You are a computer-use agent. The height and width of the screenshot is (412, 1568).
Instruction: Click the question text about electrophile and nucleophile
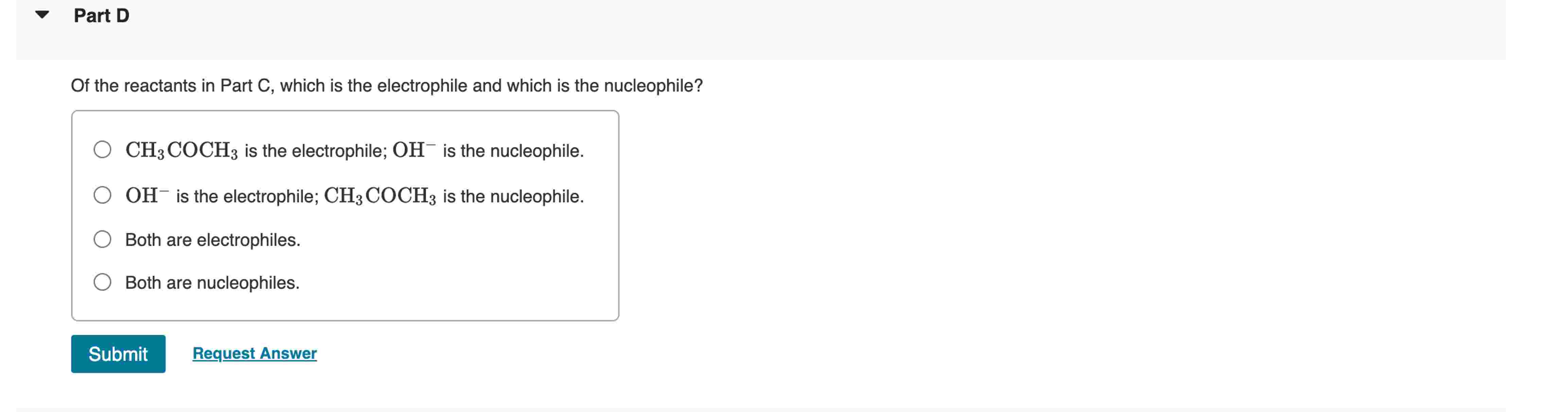click(387, 85)
